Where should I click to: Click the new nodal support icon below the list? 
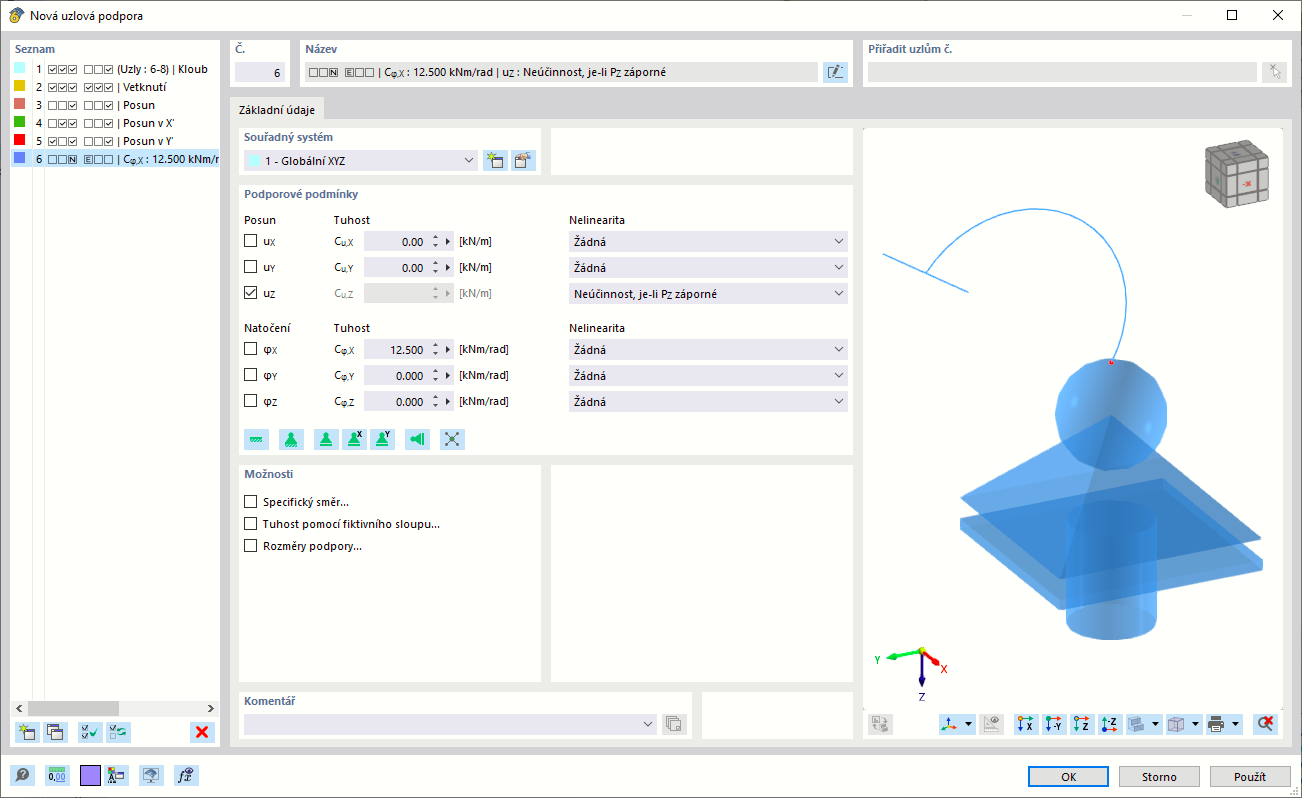pyautogui.click(x=27, y=732)
